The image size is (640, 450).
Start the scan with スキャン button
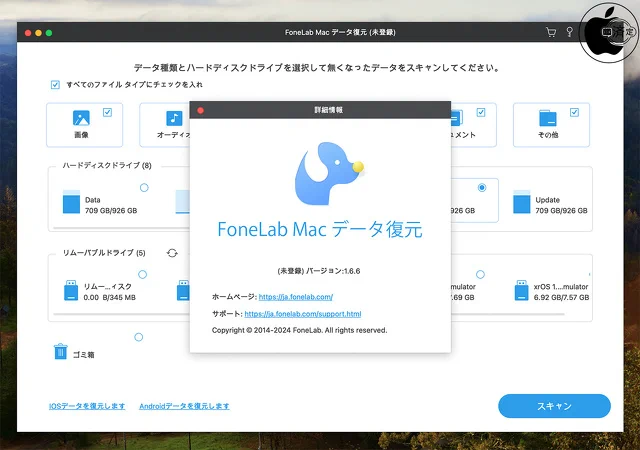554,406
